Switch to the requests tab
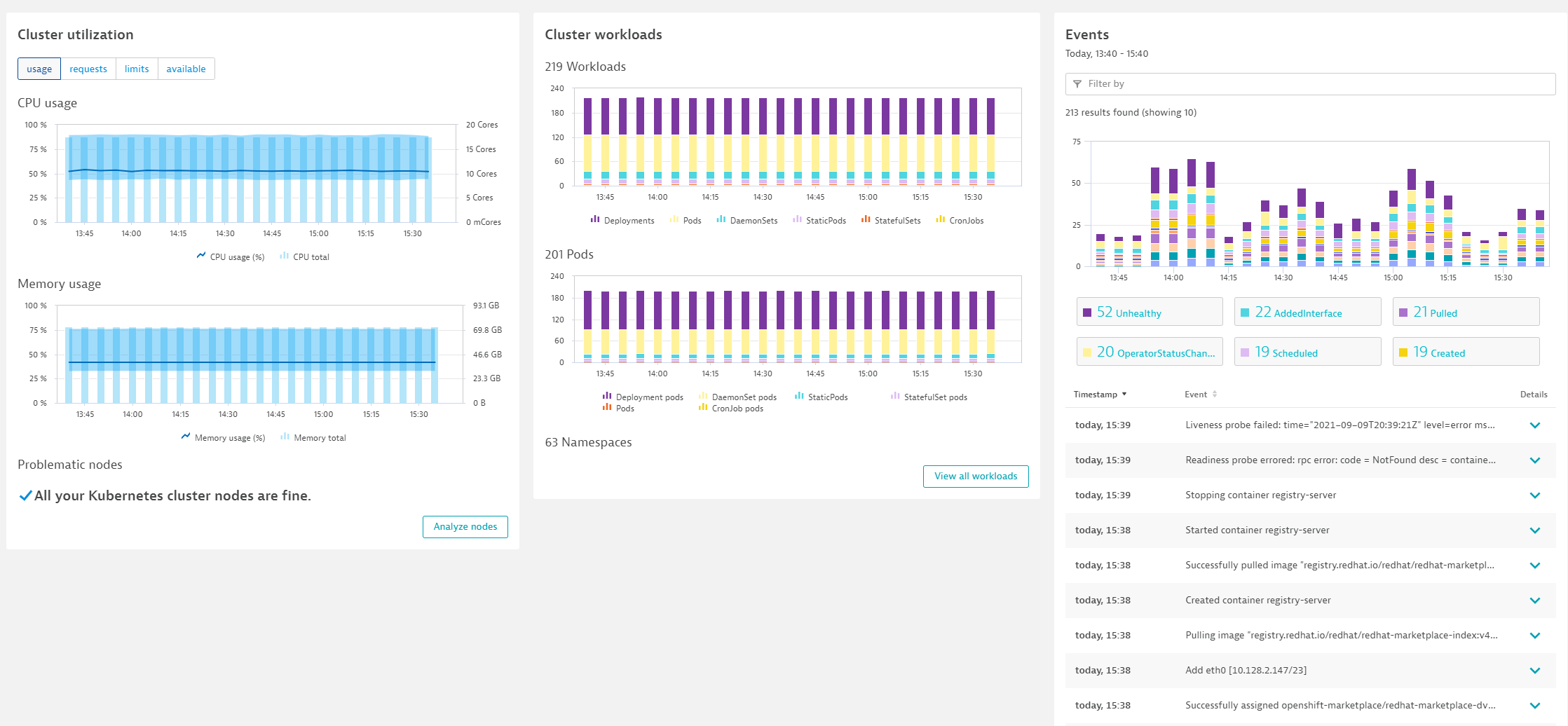Viewport: 1568px width, 726px height. click(x=88, y=69)
